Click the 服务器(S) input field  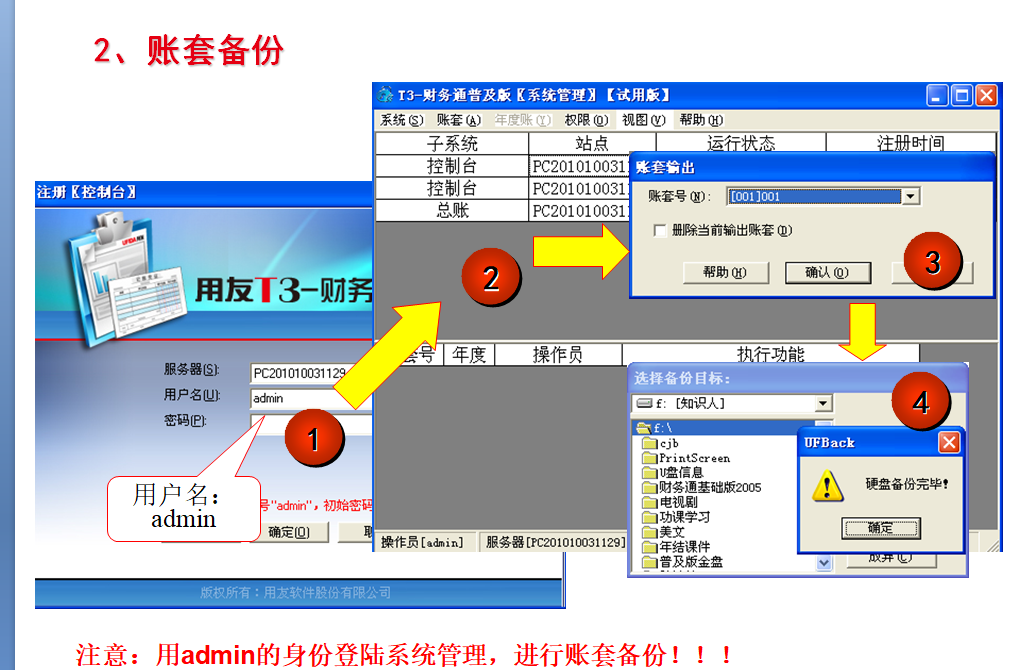[311, 374]
